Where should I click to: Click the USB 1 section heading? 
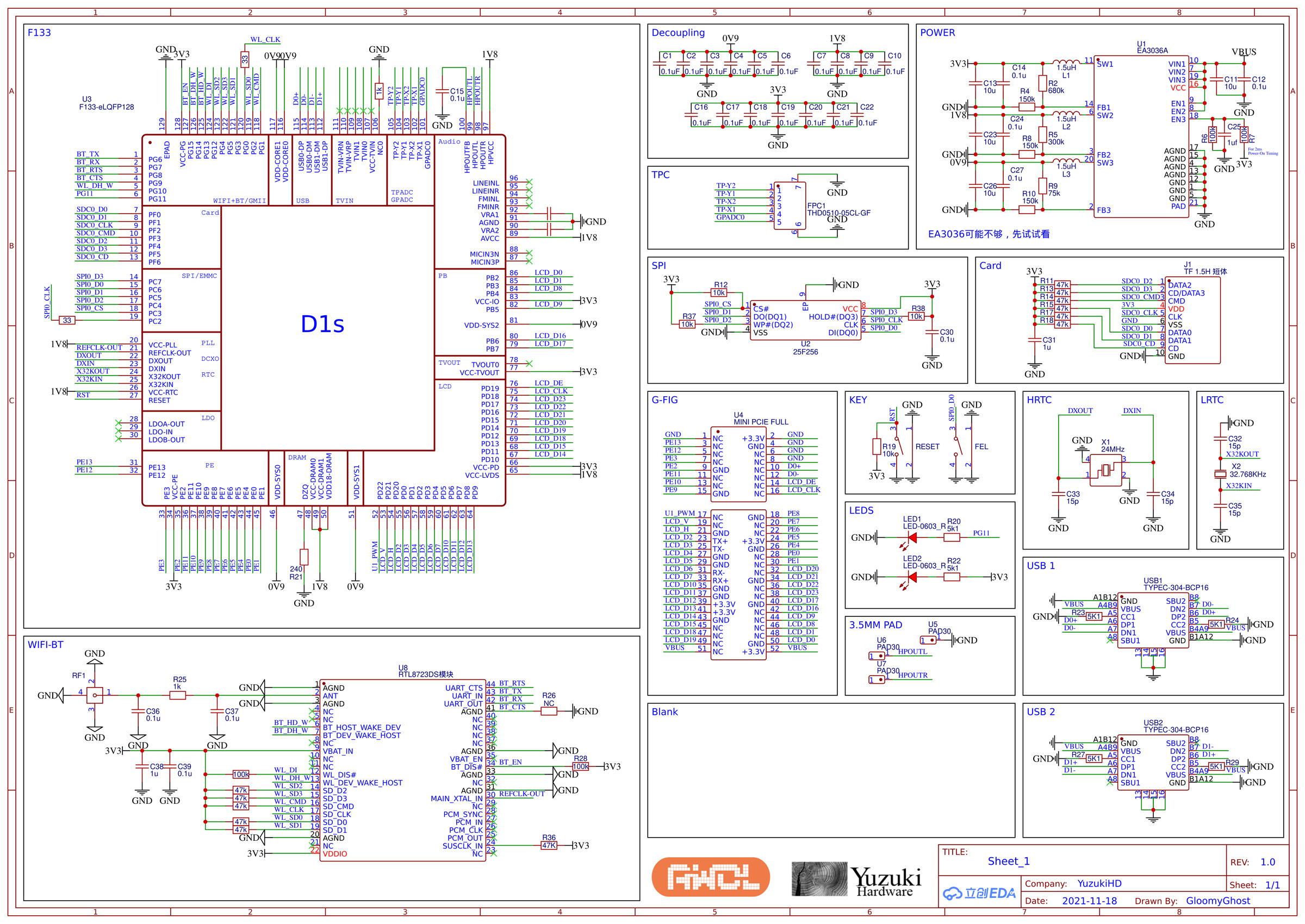[x=1040, y=565]
